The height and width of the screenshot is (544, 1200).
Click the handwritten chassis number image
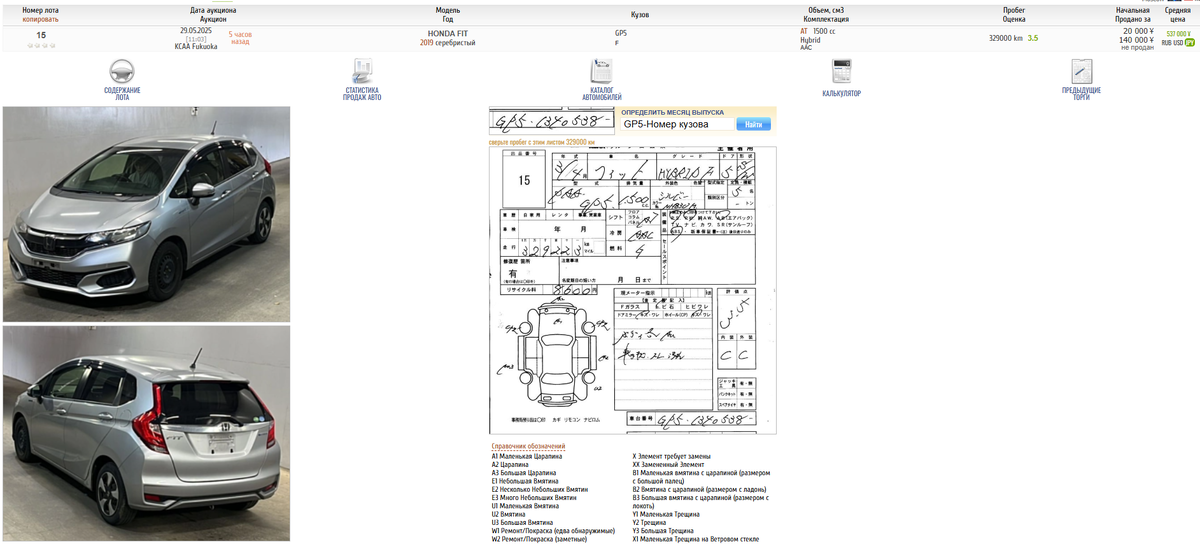point(552,122)
